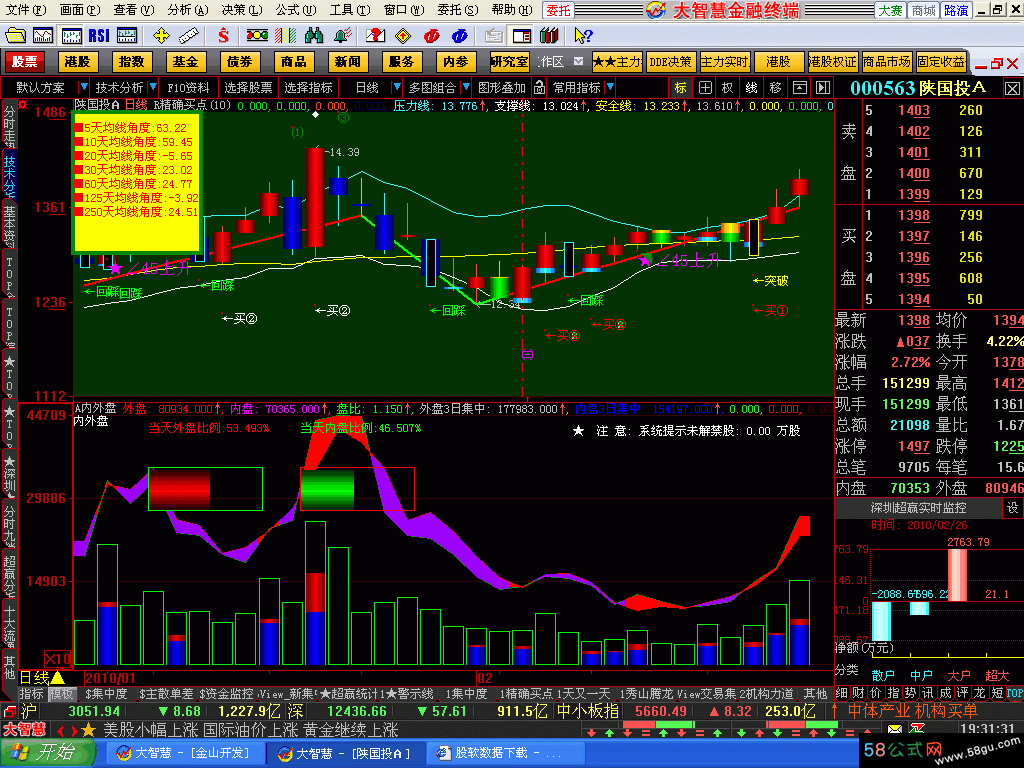The width and height of the screenshot is (1024, 768).
Task: Click the alarm bell alert icon
Action: pos(343,35)
